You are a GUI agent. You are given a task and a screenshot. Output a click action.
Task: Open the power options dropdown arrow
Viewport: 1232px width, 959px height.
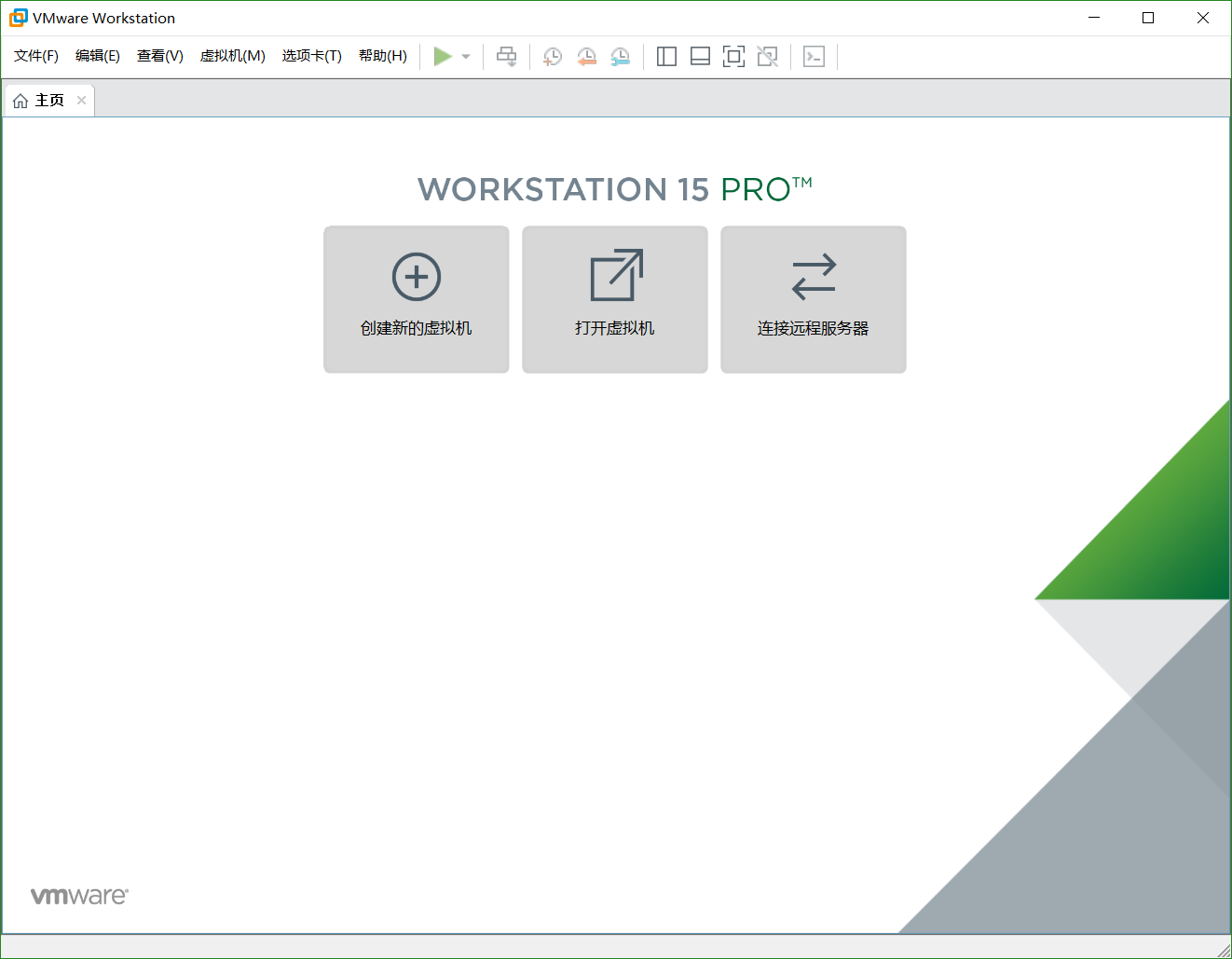(x=466, y=57)
